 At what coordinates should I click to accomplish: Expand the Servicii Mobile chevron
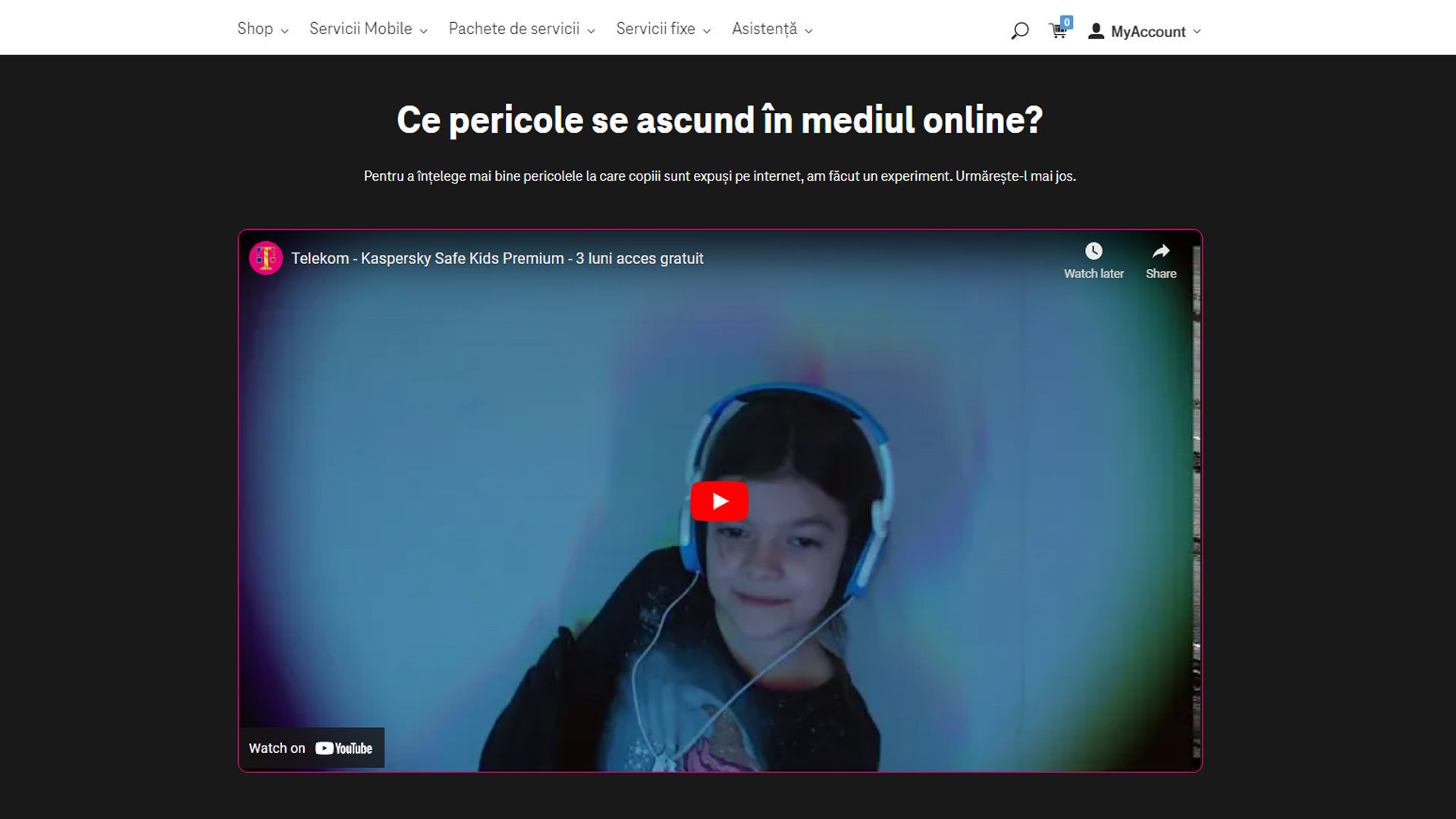tap(423, 31)
